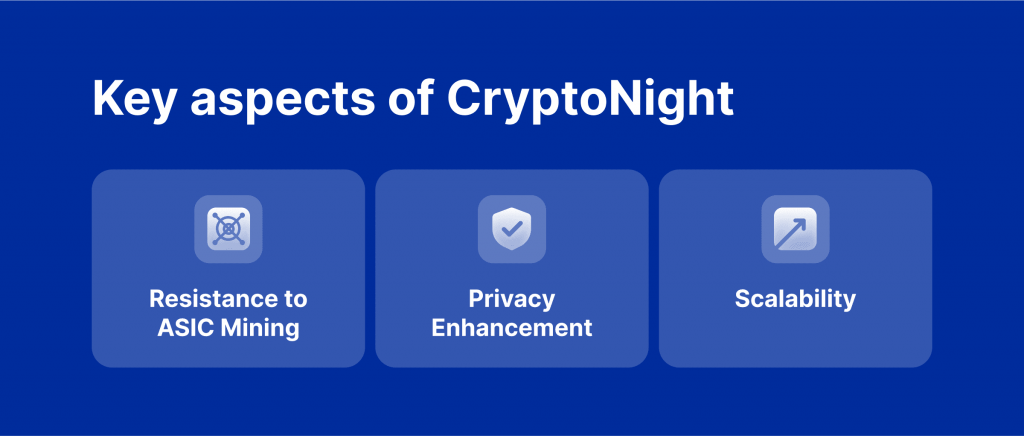Click the rounded tile behind shield icon
Viewport: 1024px width, 436px height.
pyautogui.click(x=511, y=229)
